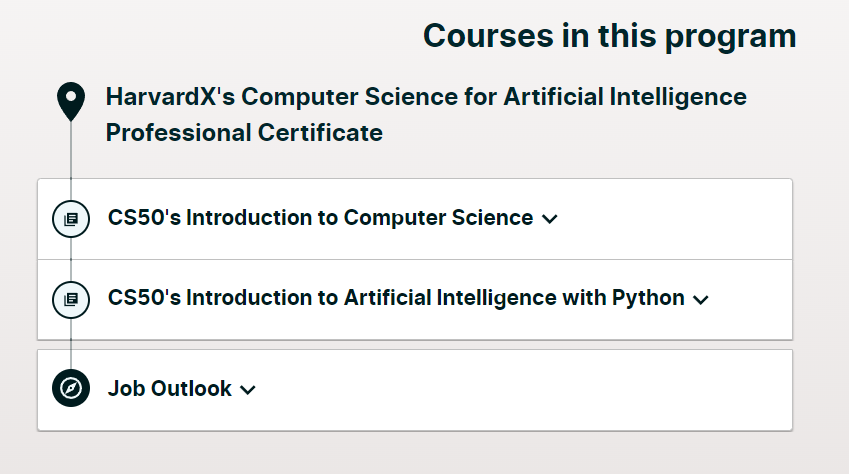Open CS50's Introduction to Computer Science title
Viewport: 849px width, 474px height.
(320, 218)
